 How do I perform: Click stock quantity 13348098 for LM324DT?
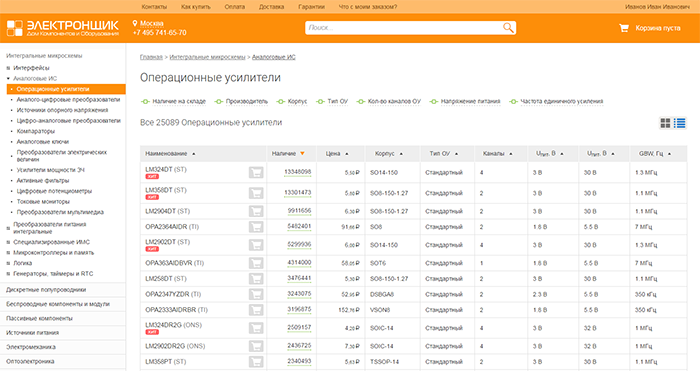click(298, 172)
